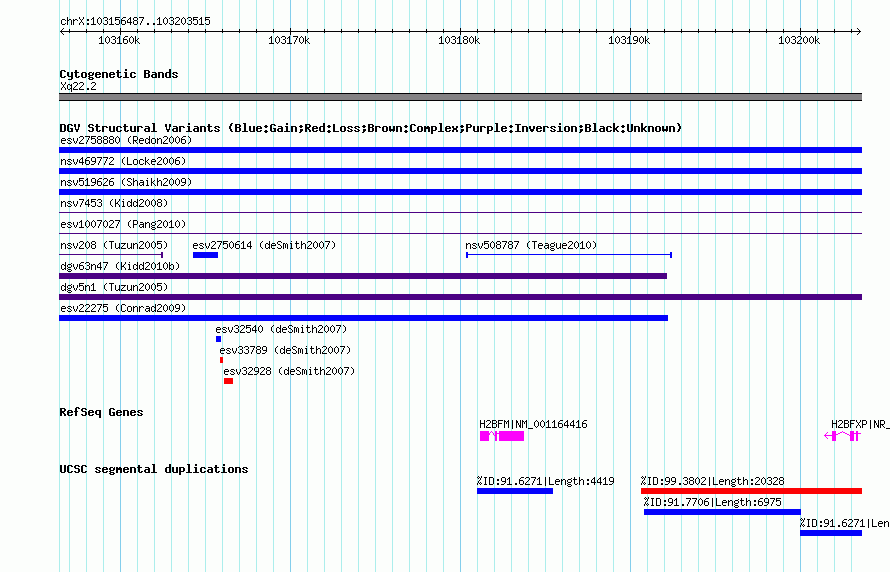
Task: Select the nsv508787 (Teague2010) variant span
Action: 569,255
